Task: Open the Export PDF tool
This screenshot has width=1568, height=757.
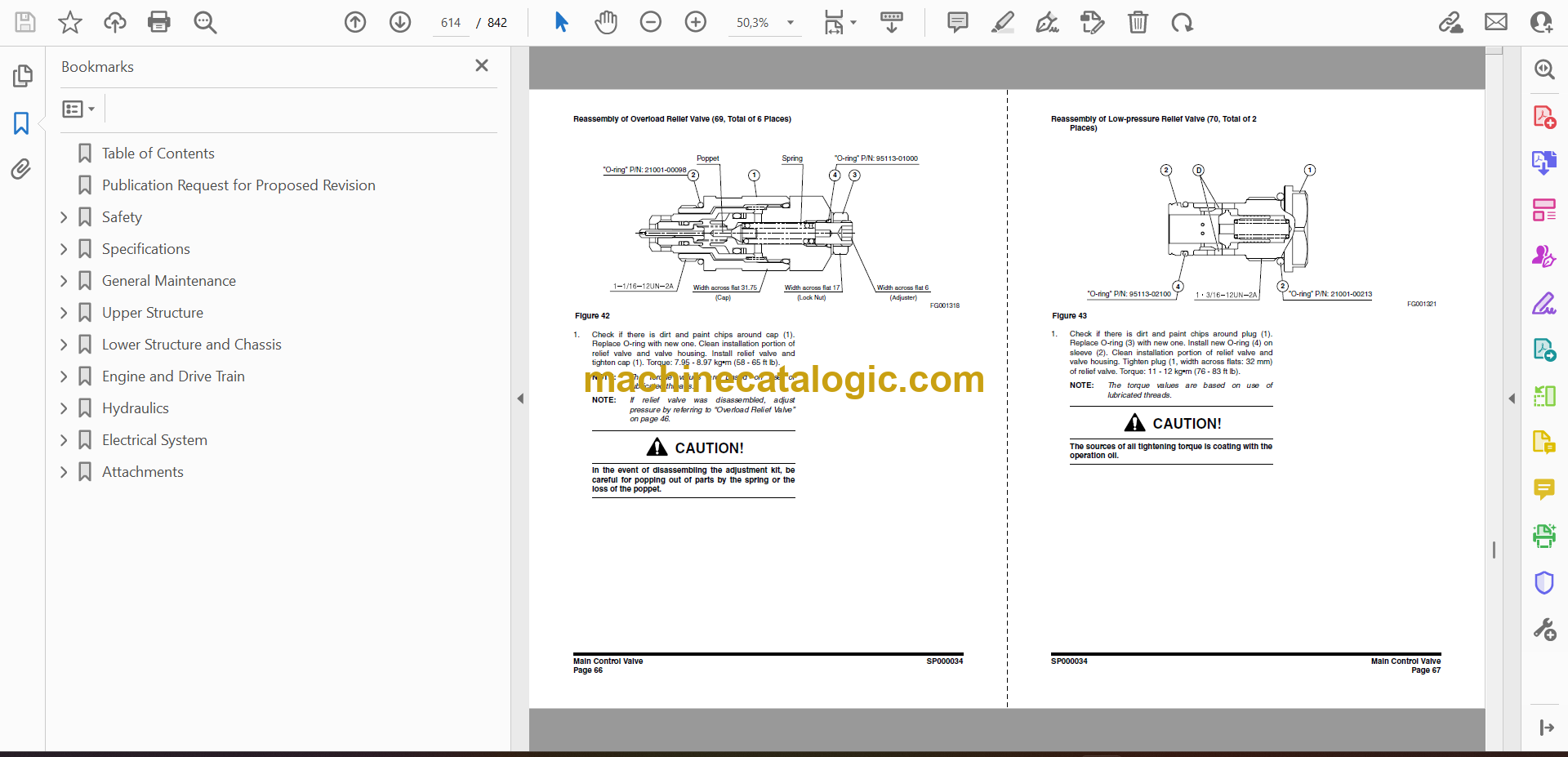Action: pos(1543,163)
